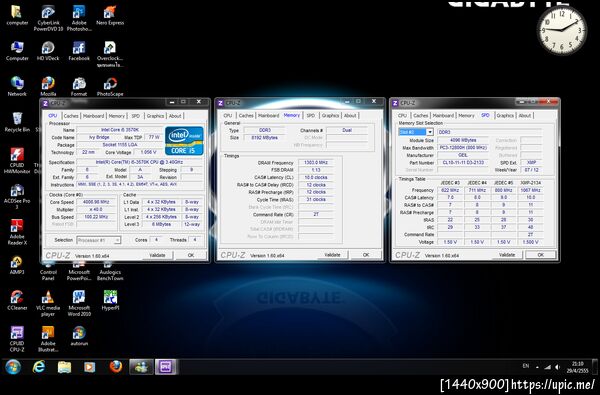This screenshot has width=600, height=395.
Task: Launch CCleaner from the desktop
Action: [17, 300]
